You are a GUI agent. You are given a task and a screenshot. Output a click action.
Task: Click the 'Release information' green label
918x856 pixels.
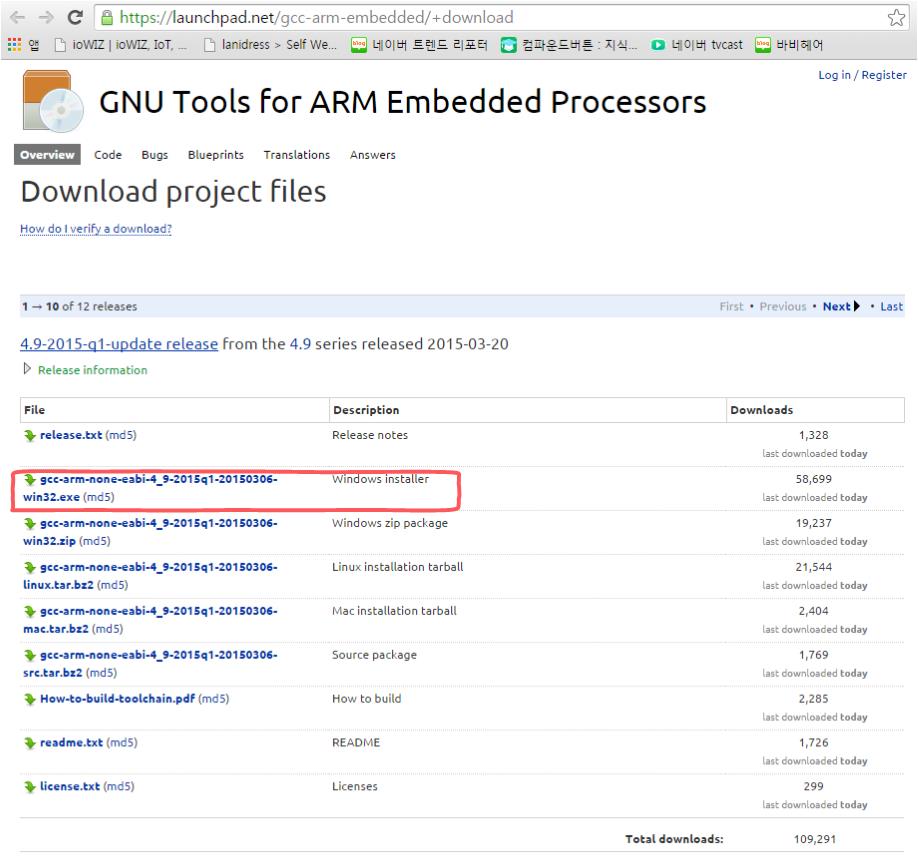(93, 370)
